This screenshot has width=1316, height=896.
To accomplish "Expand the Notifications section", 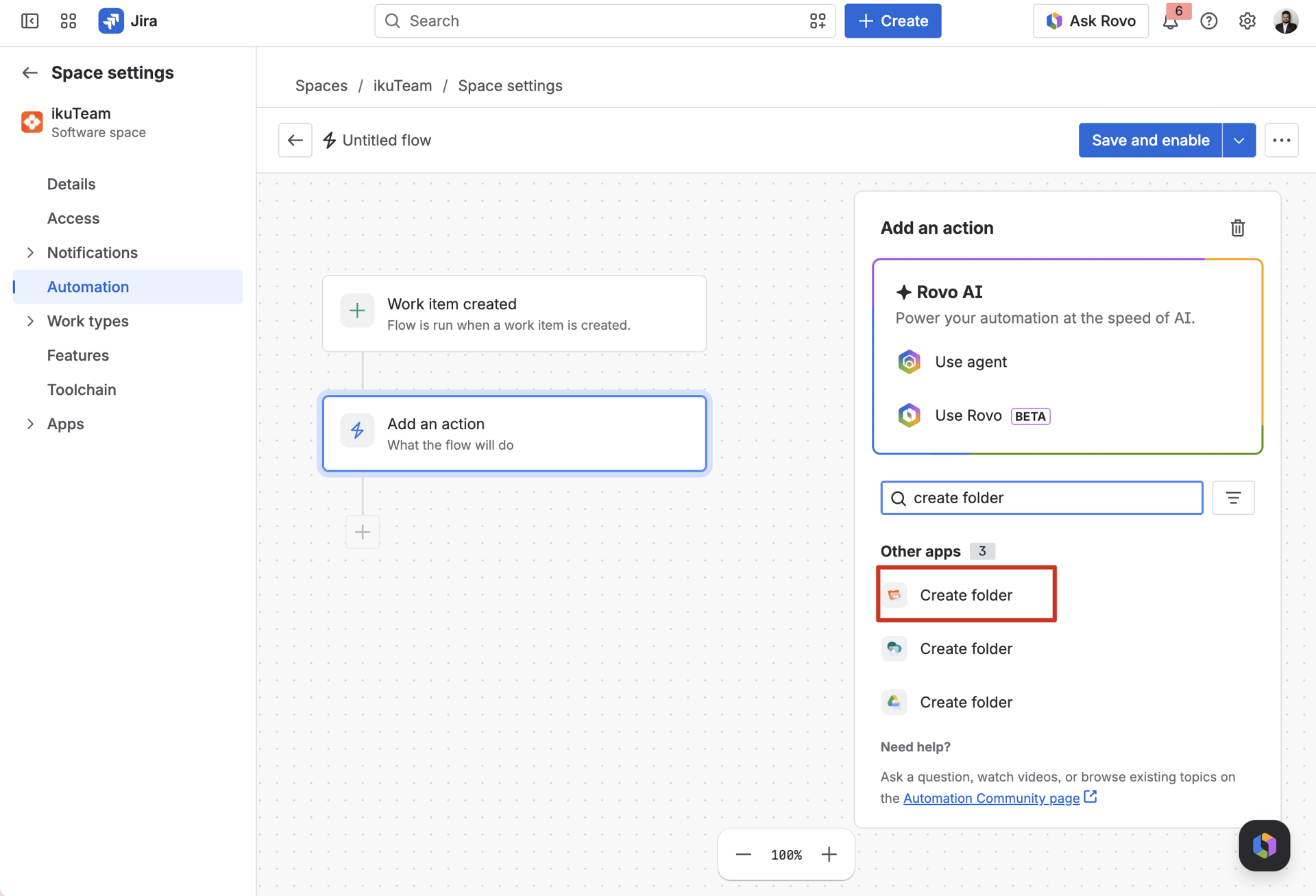I will tap(30, 252).
